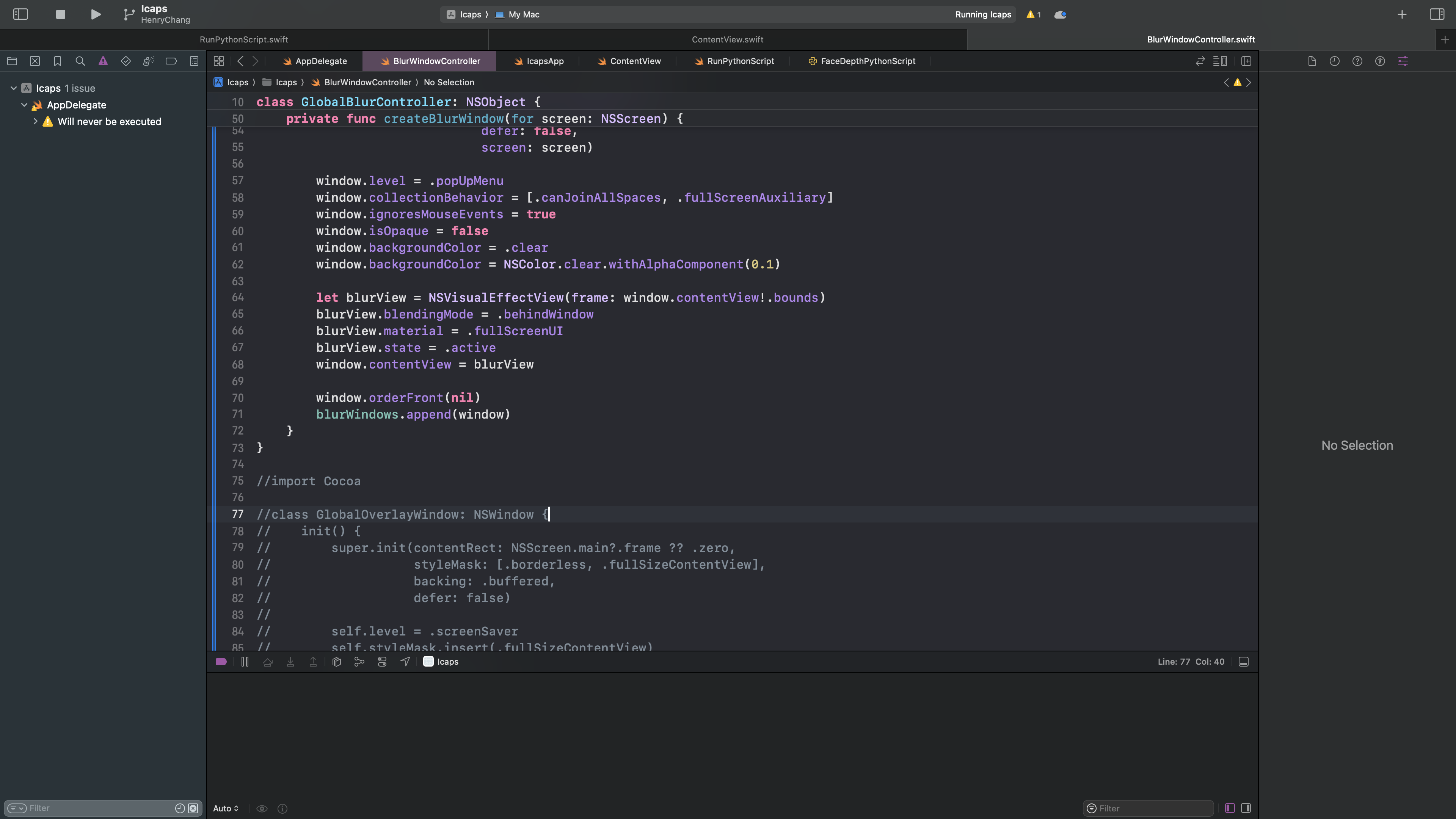
Task: Show the Attributes inspector sliders icon
Action: pos(1402,61)
